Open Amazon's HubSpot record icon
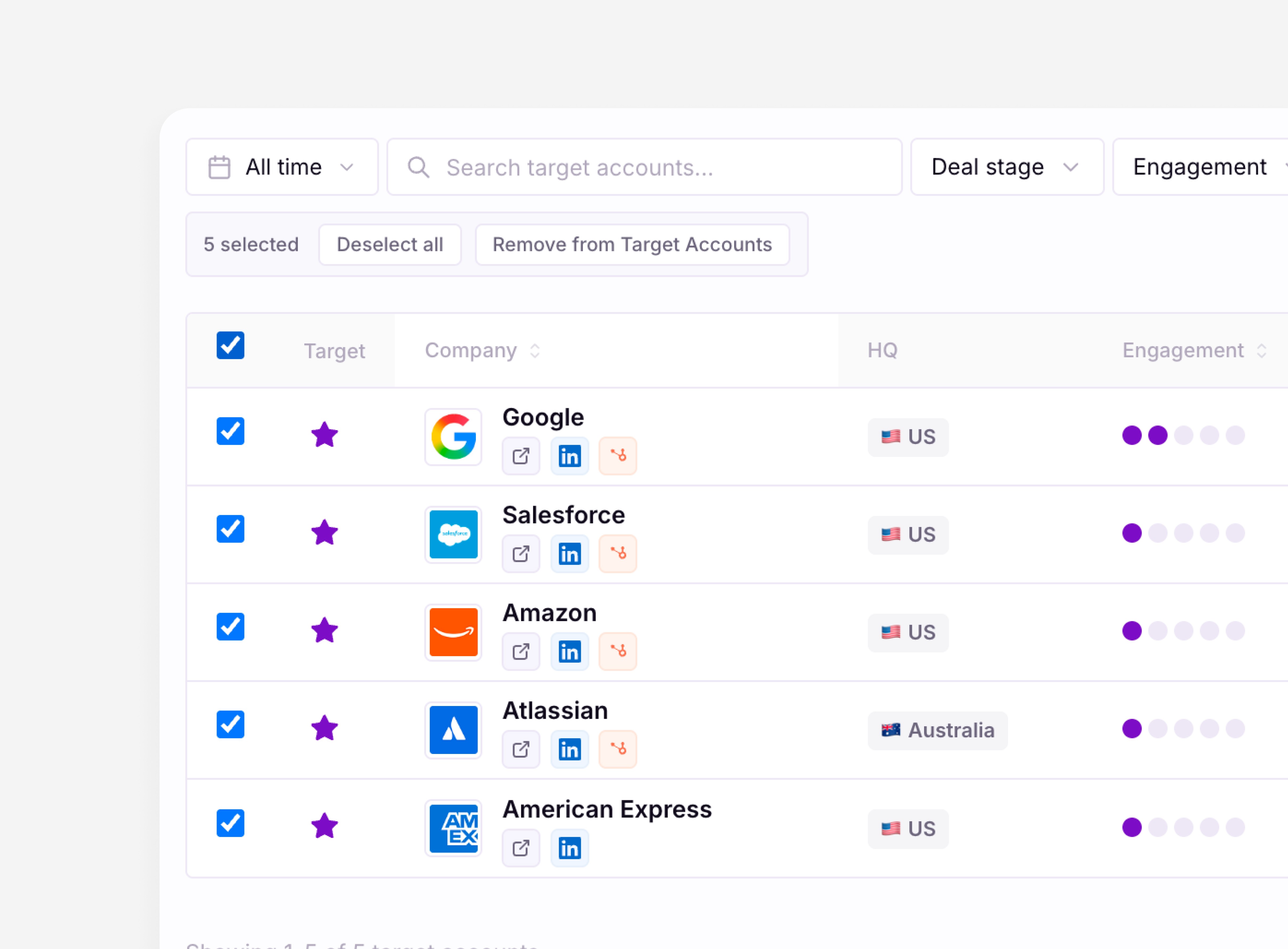Image resolution: width=1288 pixels, height=949 pixels. pos(618,651)
